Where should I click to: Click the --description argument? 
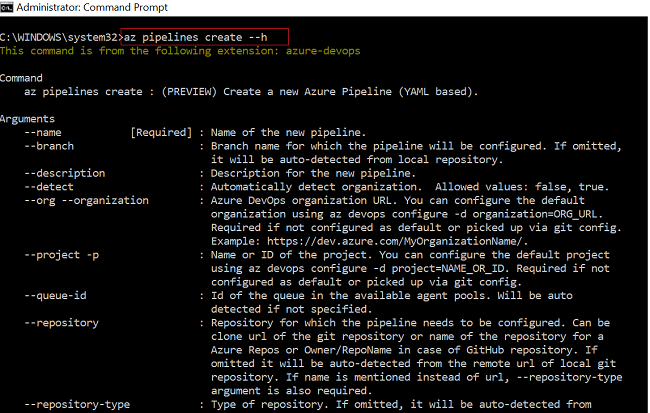(x=65, y=173)
